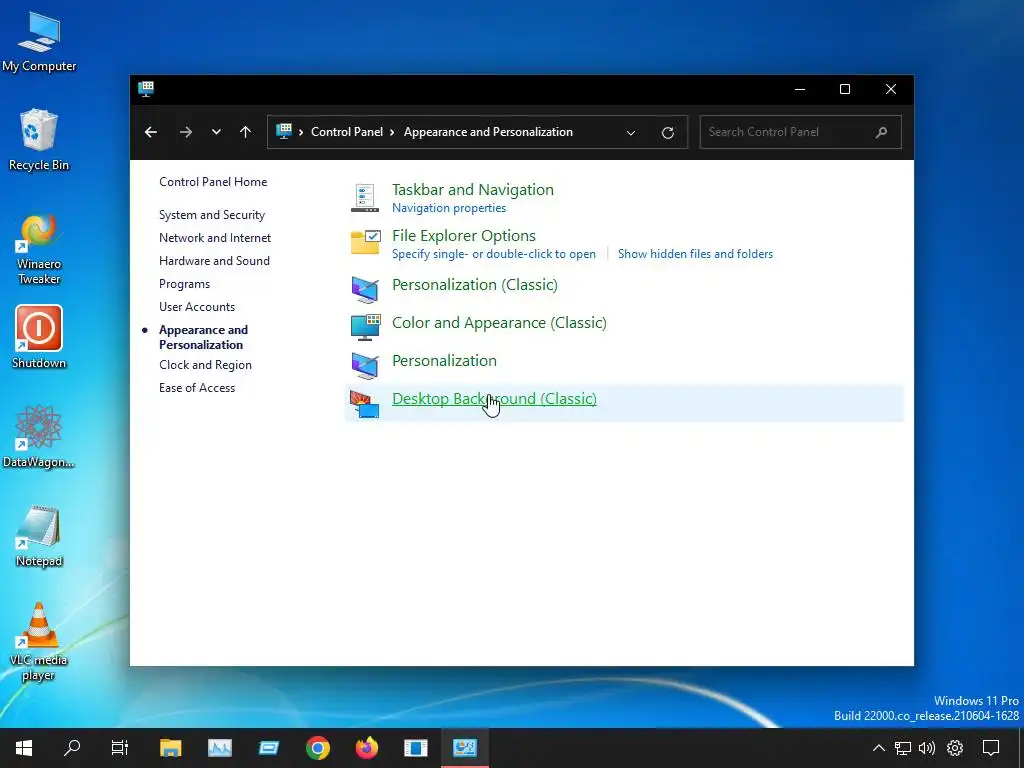The width and height of the screenshot is (1024, 768).
Task: Select Winaero Tweaker desktop shortcut
Action: tap(39, 248)
